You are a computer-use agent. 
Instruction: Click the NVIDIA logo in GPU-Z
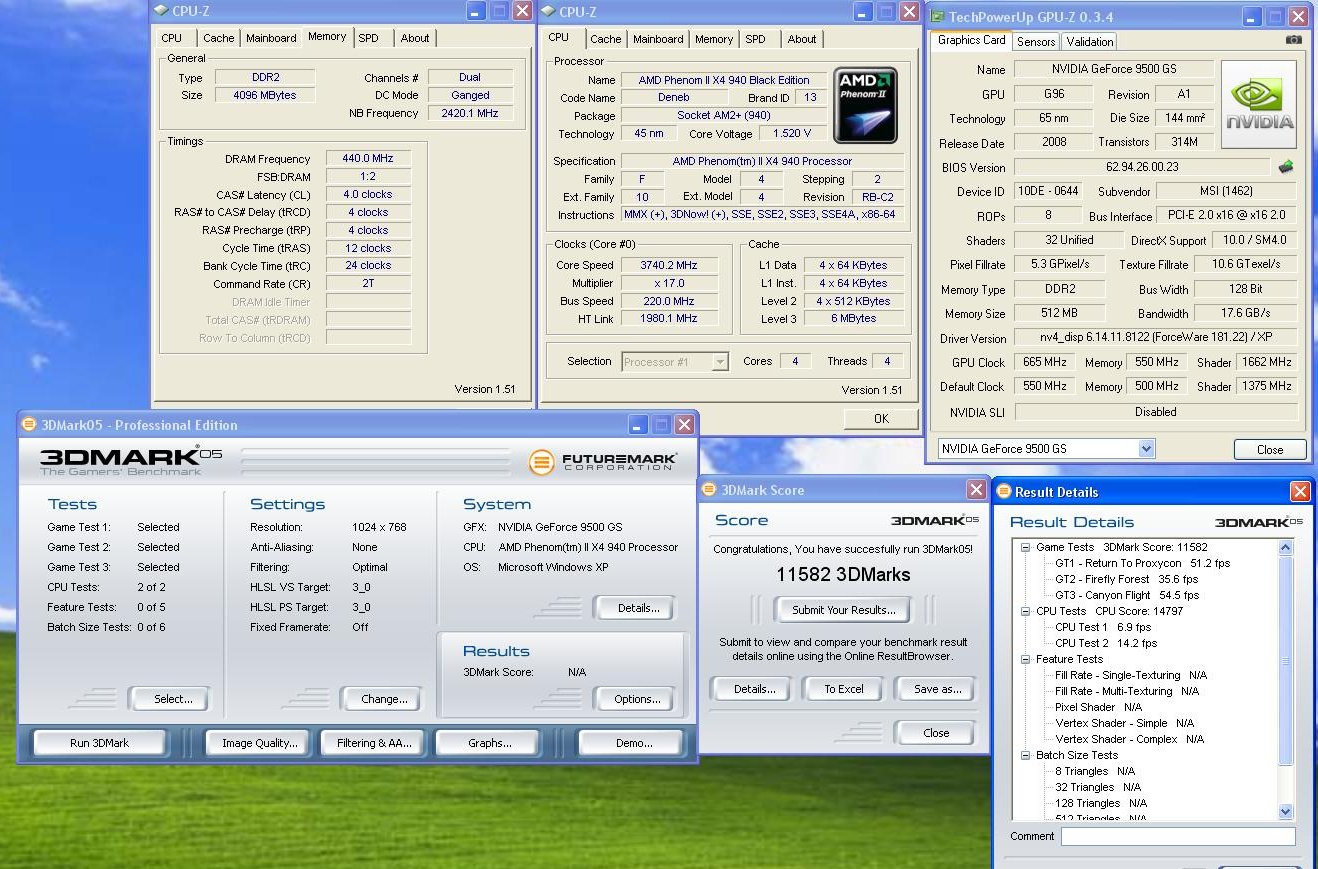click(x=1259, y=105)
